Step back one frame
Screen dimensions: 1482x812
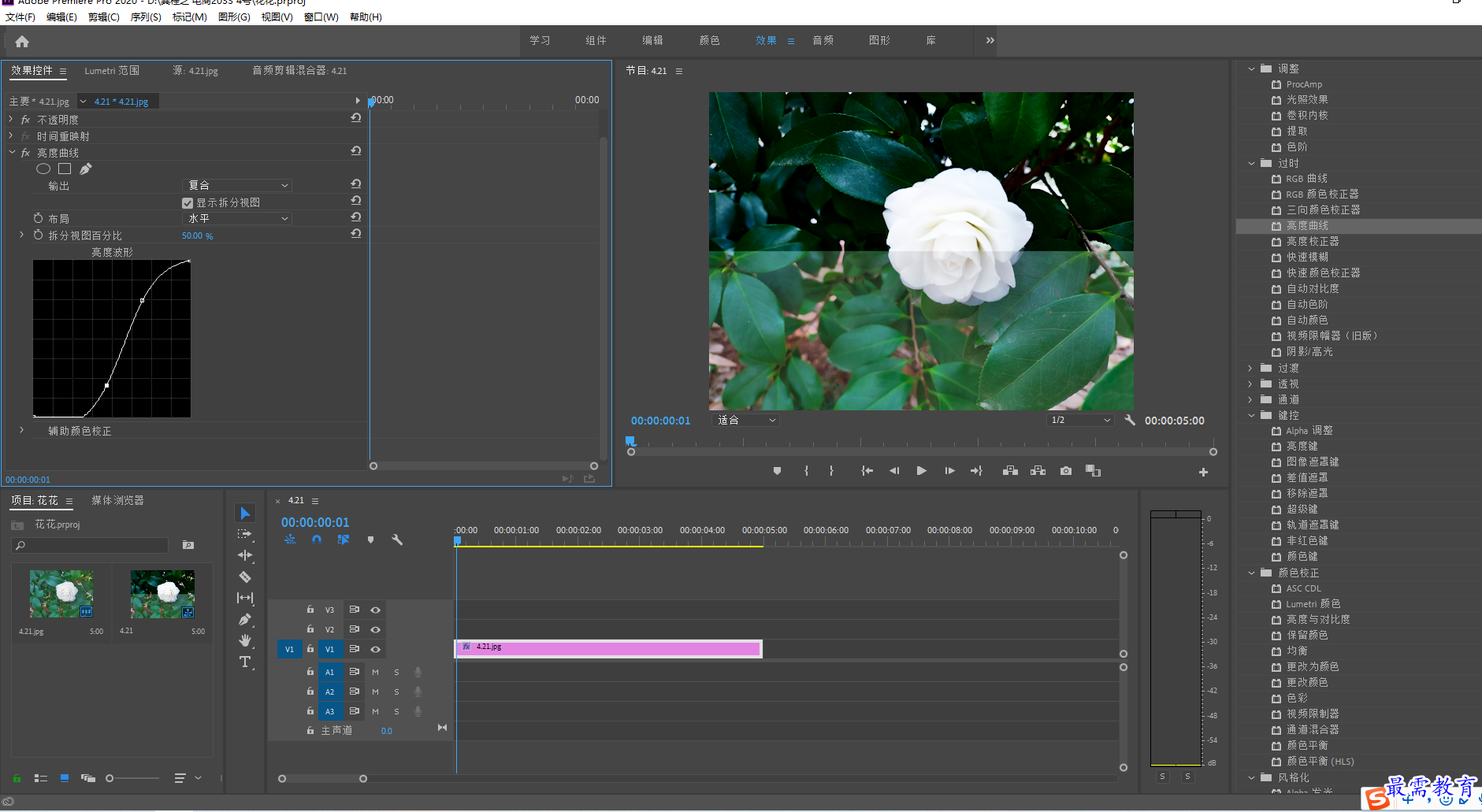[894, 471]
